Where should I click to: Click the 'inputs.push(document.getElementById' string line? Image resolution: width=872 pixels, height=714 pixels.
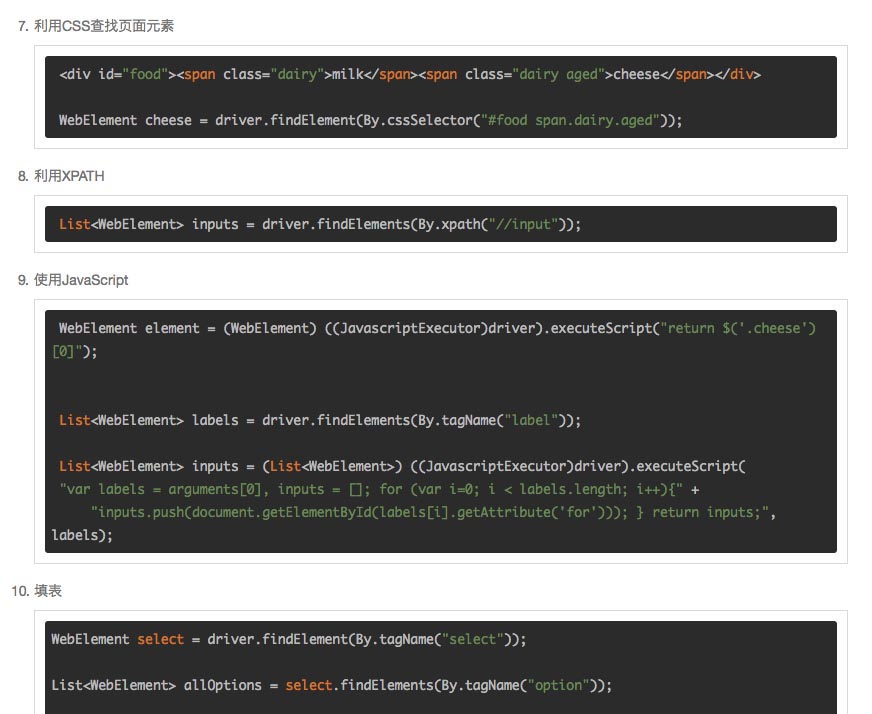tap(433, 512)
